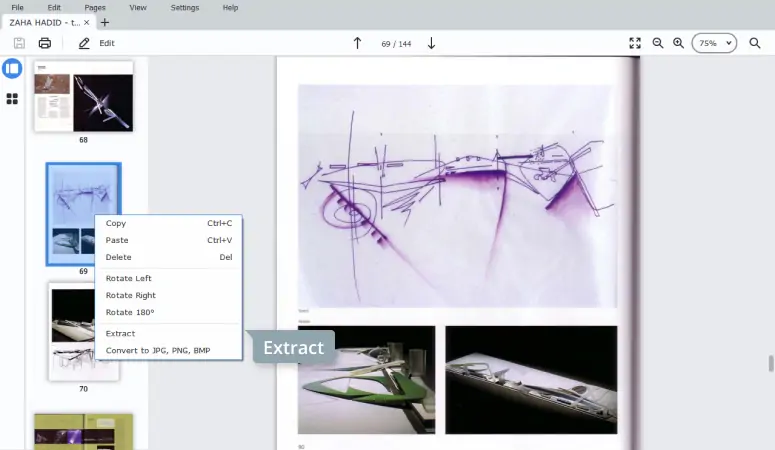Click the page number field 69 / 144
The image size is (775, 450).
(x=396, y=44)
